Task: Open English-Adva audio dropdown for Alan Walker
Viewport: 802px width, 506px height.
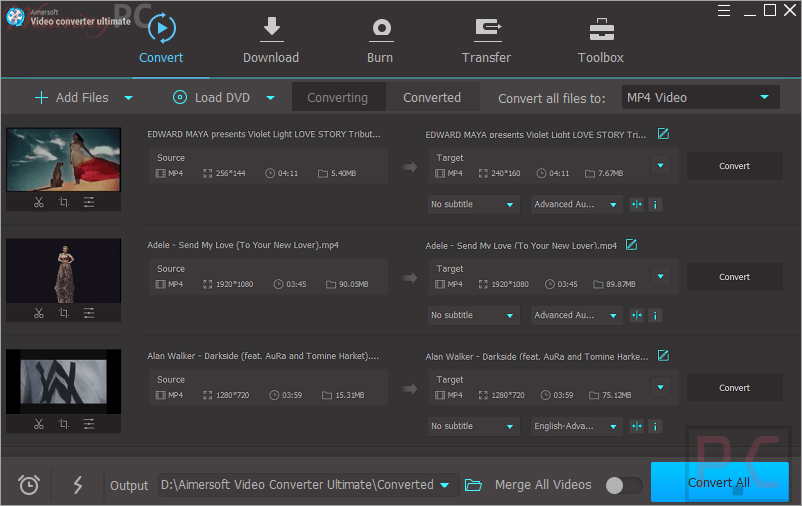Action: pyautogui.click(x=576, y=426)
